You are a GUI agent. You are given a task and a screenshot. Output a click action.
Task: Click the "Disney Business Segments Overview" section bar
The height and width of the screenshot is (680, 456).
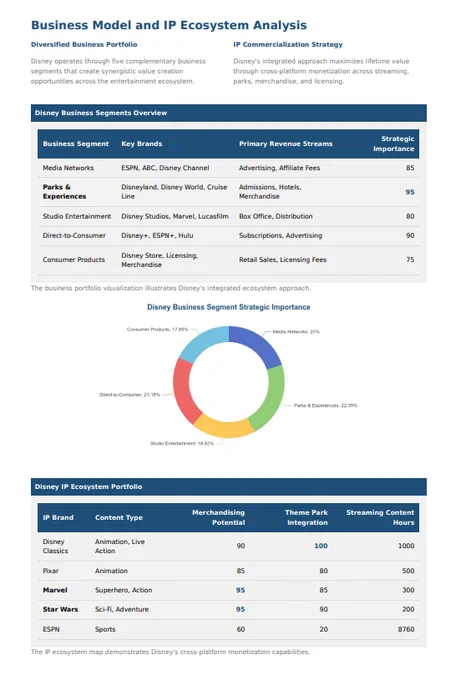[229, 113]
